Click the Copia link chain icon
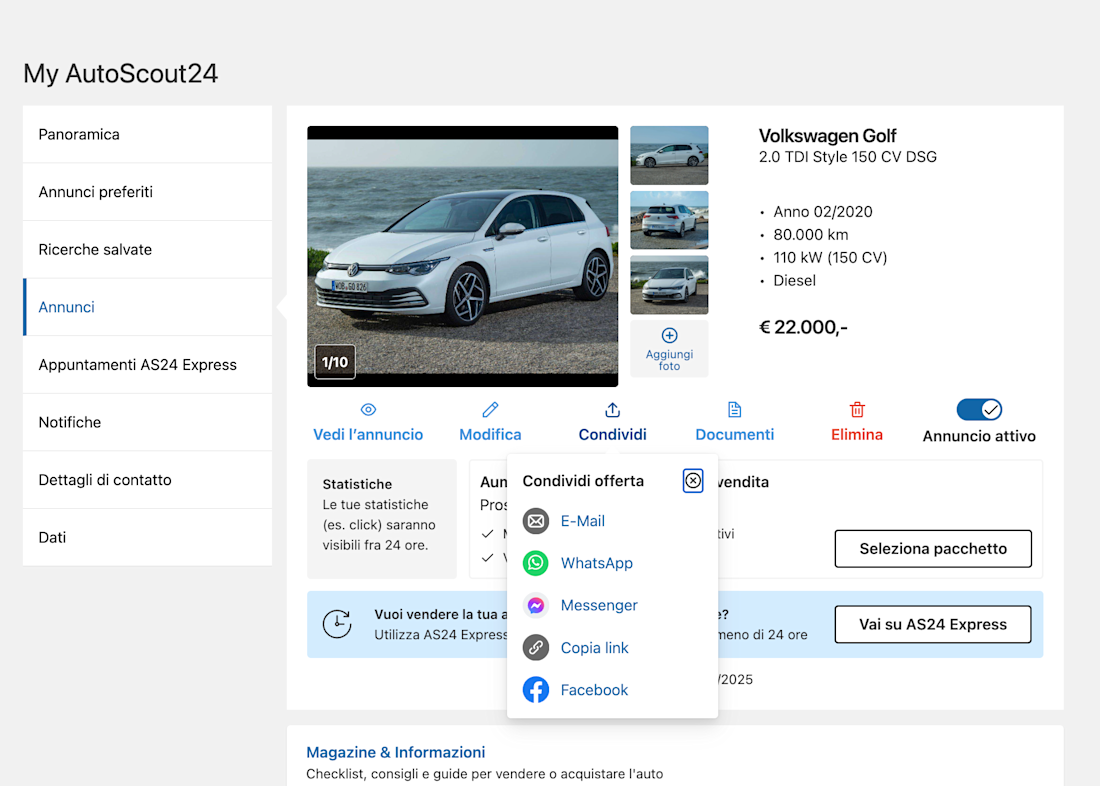The height and width of the screenshot is (786, 1100). click(x=536, y=648)
